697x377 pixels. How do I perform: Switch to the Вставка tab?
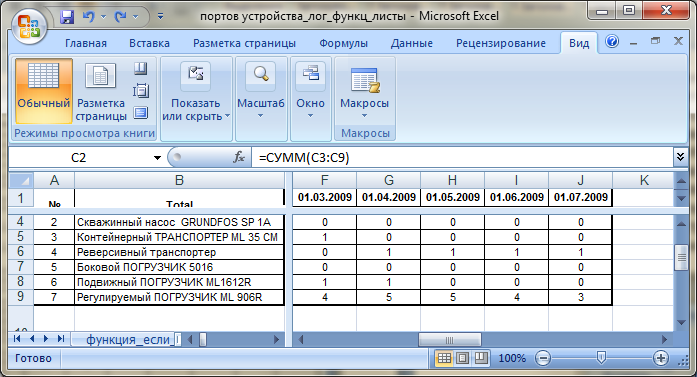[149, 43]
